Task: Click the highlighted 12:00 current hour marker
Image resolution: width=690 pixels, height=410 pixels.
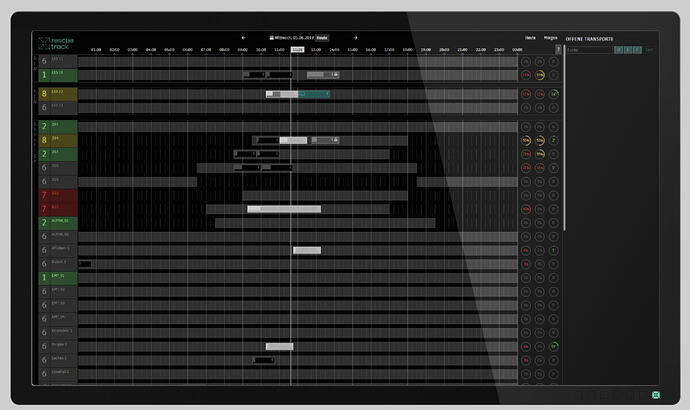Action: (297, 50)
